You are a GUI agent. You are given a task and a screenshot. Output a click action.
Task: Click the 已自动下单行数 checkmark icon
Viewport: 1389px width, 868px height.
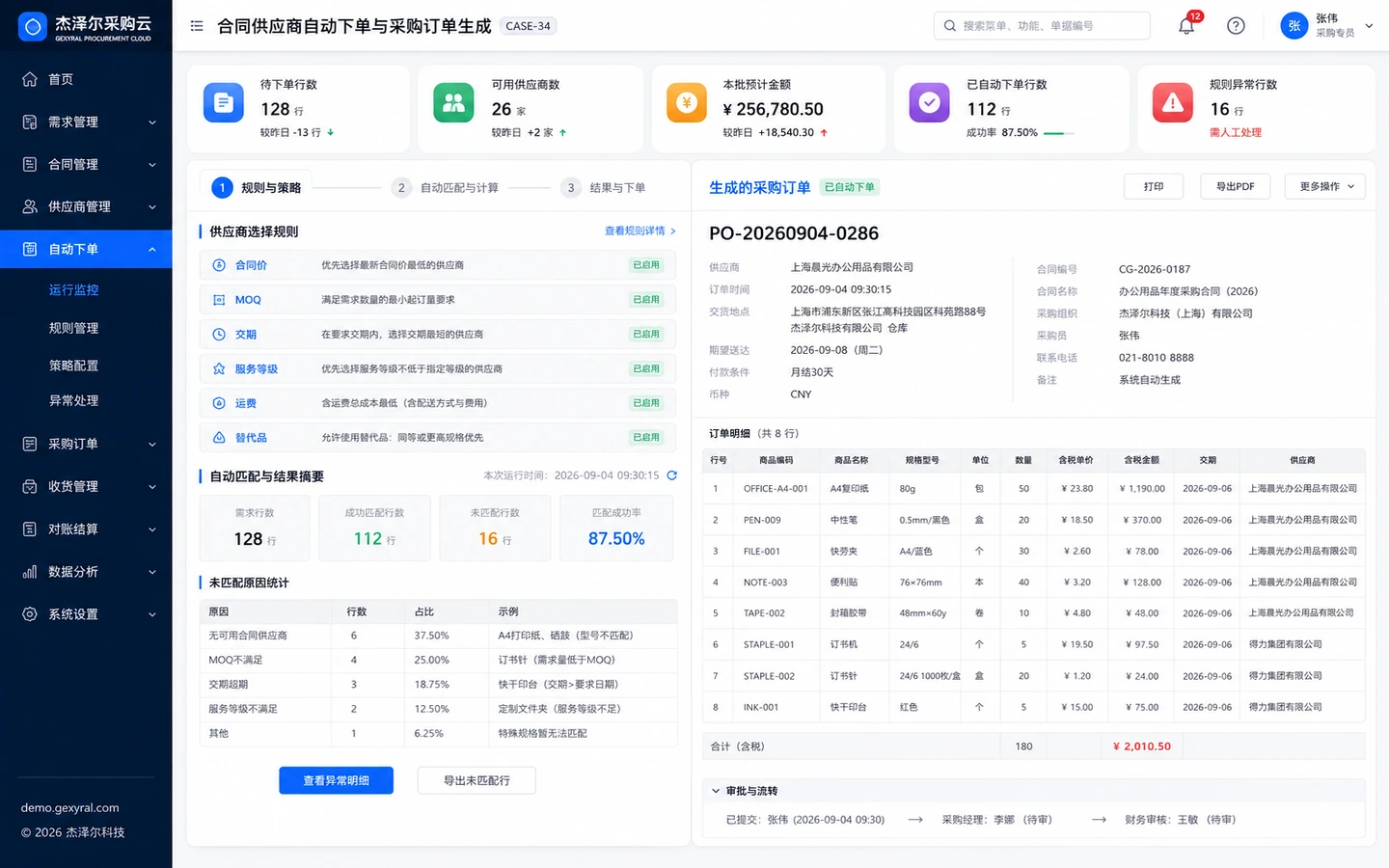930,103
